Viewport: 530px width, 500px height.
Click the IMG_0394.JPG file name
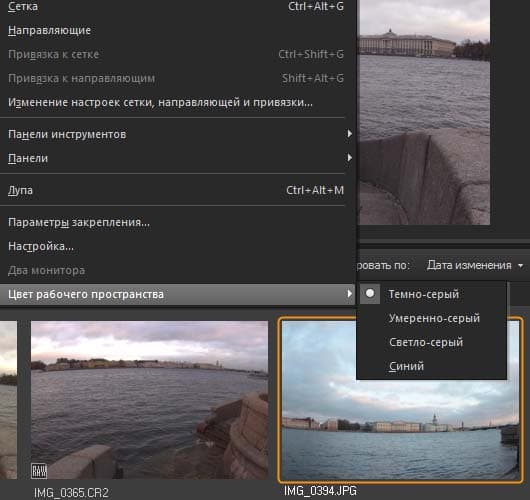[320, 491]
